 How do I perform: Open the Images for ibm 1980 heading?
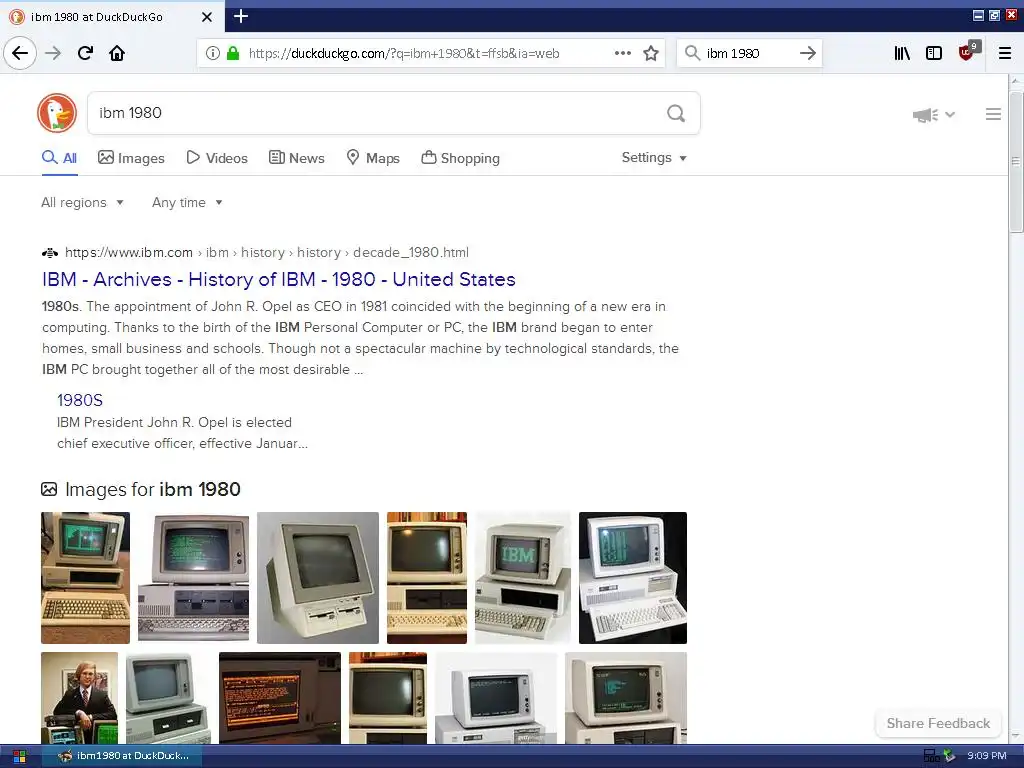point(153,489)
